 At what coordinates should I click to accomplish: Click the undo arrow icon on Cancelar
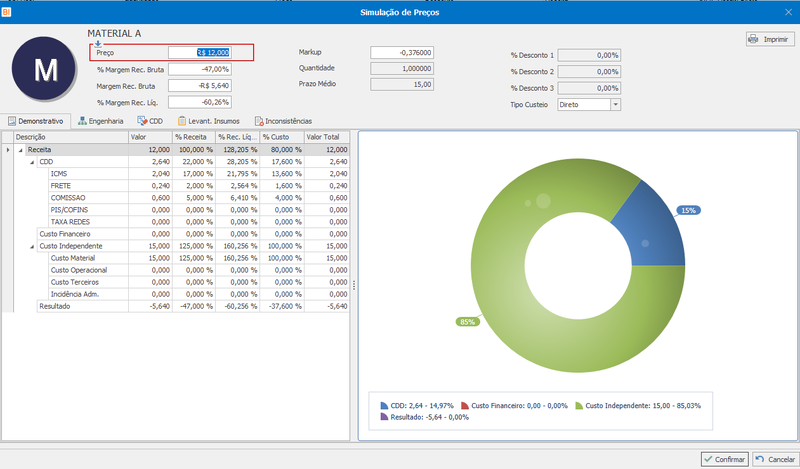pyautogui.click(x=760, y=459)
